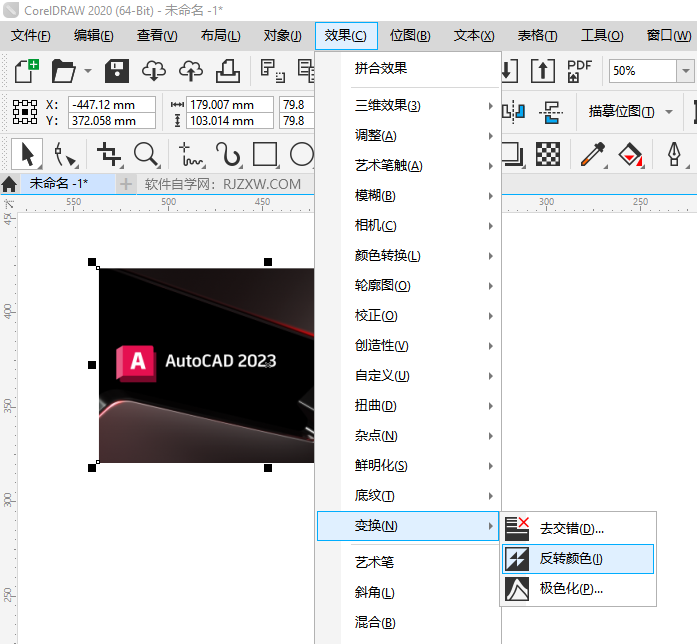Choose 去交错(D)... from the submenu
697x644 pixels.
[578, 528]
